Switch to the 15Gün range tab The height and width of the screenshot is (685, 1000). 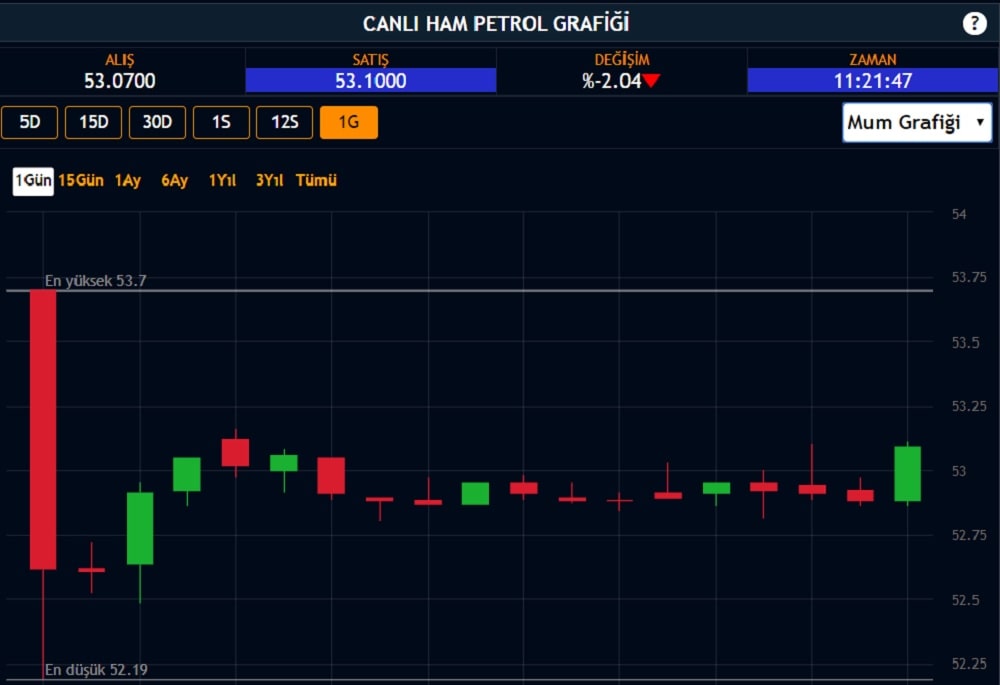click(81, 181)
